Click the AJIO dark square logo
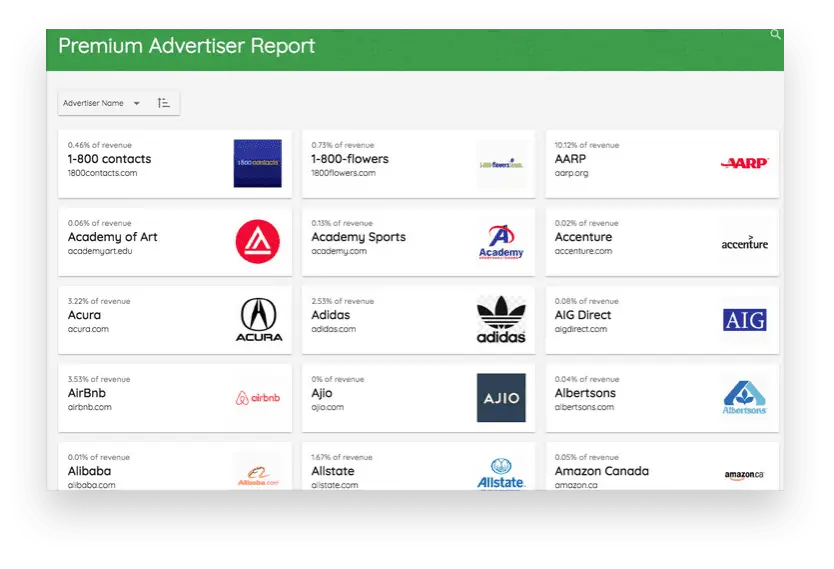 tap(501, 398)
